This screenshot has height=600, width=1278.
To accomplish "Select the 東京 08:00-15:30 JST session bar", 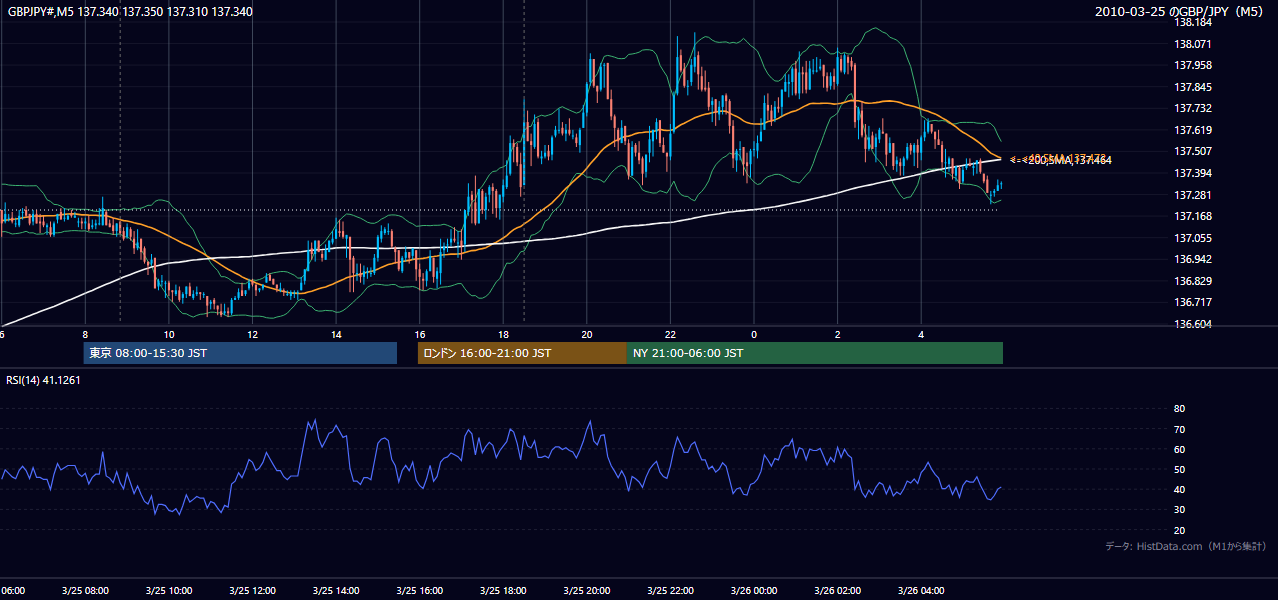I will click(x=240, y=353).
